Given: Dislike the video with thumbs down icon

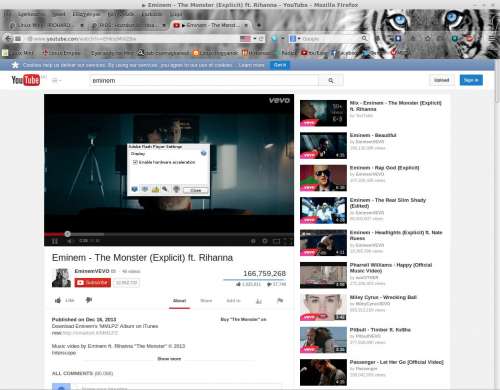Looking at the screenshot, I should coord(89,300).
